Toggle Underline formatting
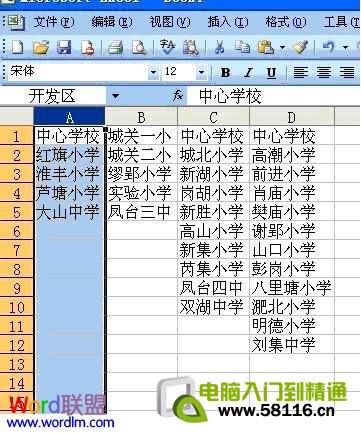This screenshot has width=361, height=433. [271, 72]
